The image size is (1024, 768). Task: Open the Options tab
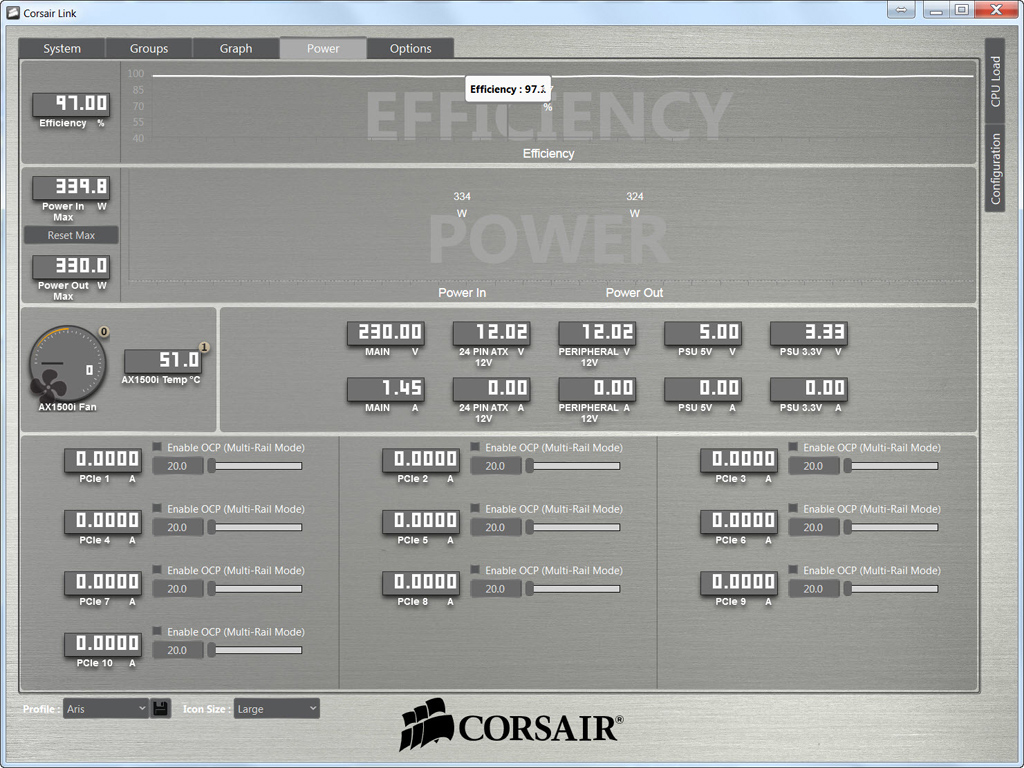click(410, 48)
